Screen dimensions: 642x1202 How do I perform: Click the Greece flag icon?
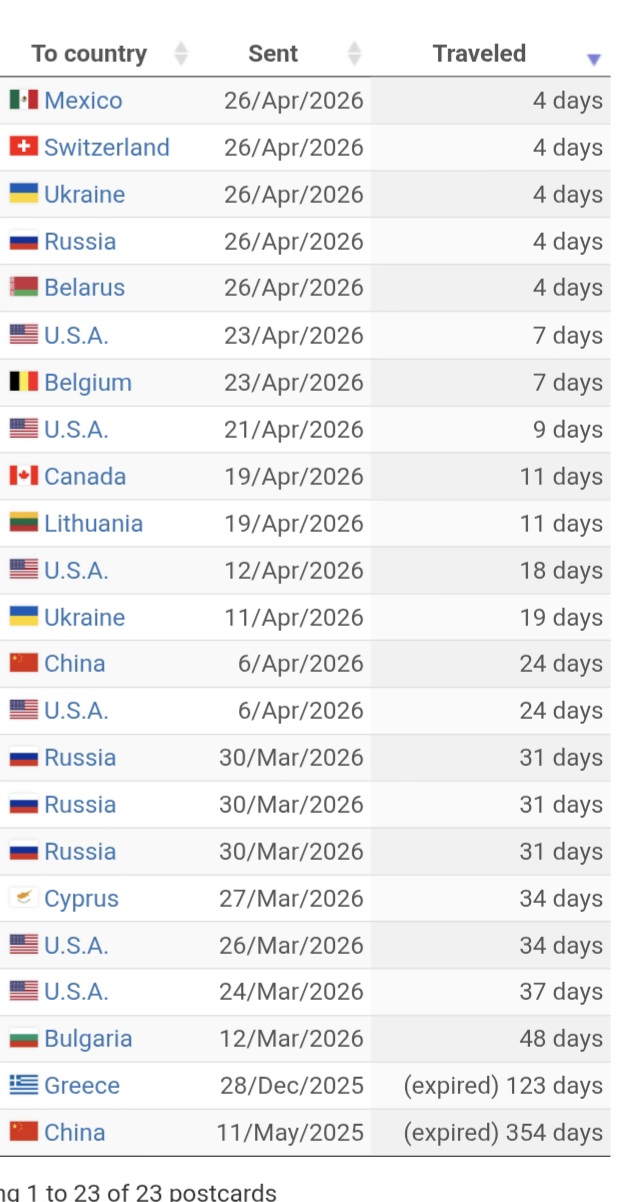[x=24, y=1085]
